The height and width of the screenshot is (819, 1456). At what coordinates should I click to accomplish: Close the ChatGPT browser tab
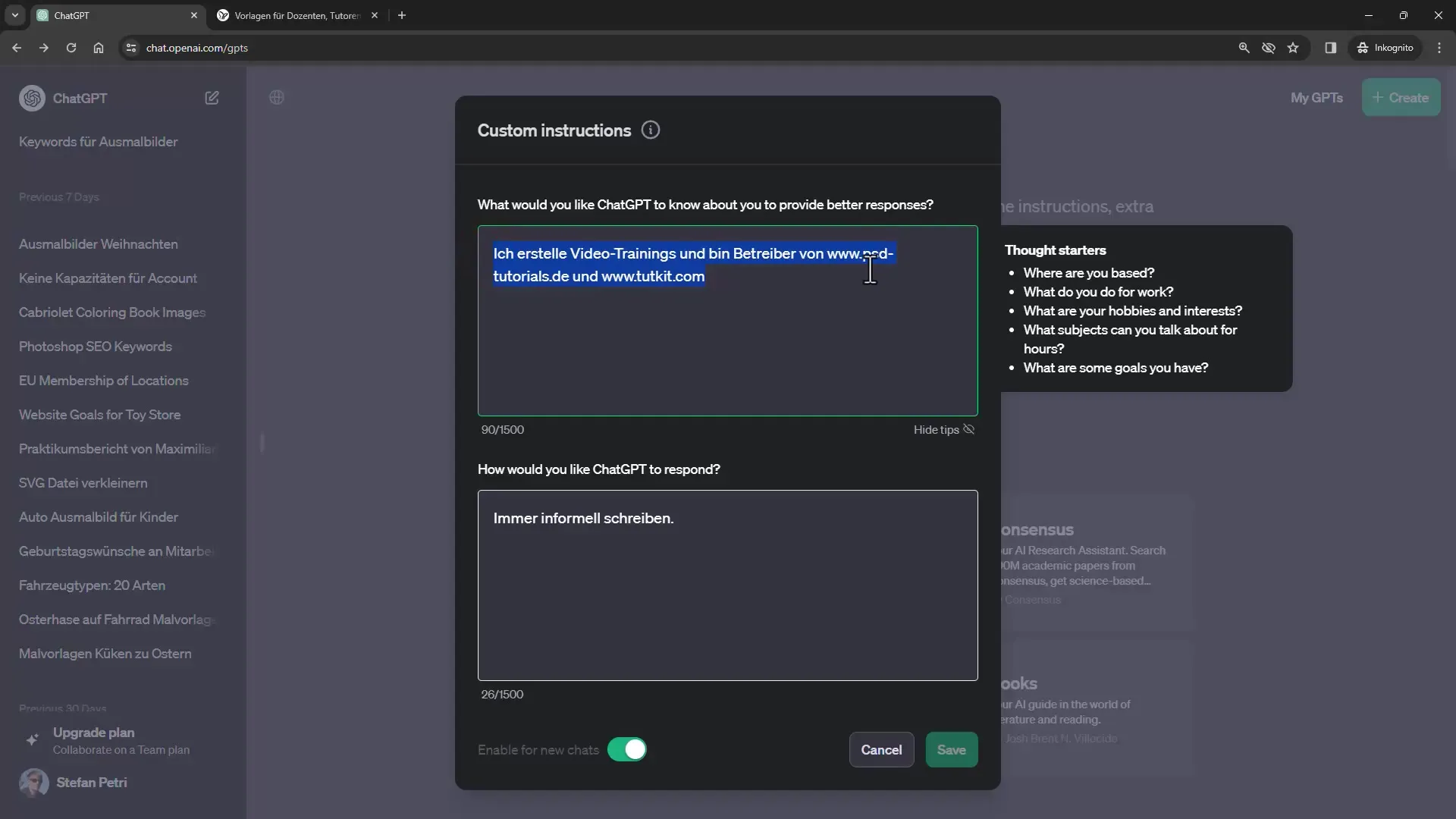[x=194, y=15]
